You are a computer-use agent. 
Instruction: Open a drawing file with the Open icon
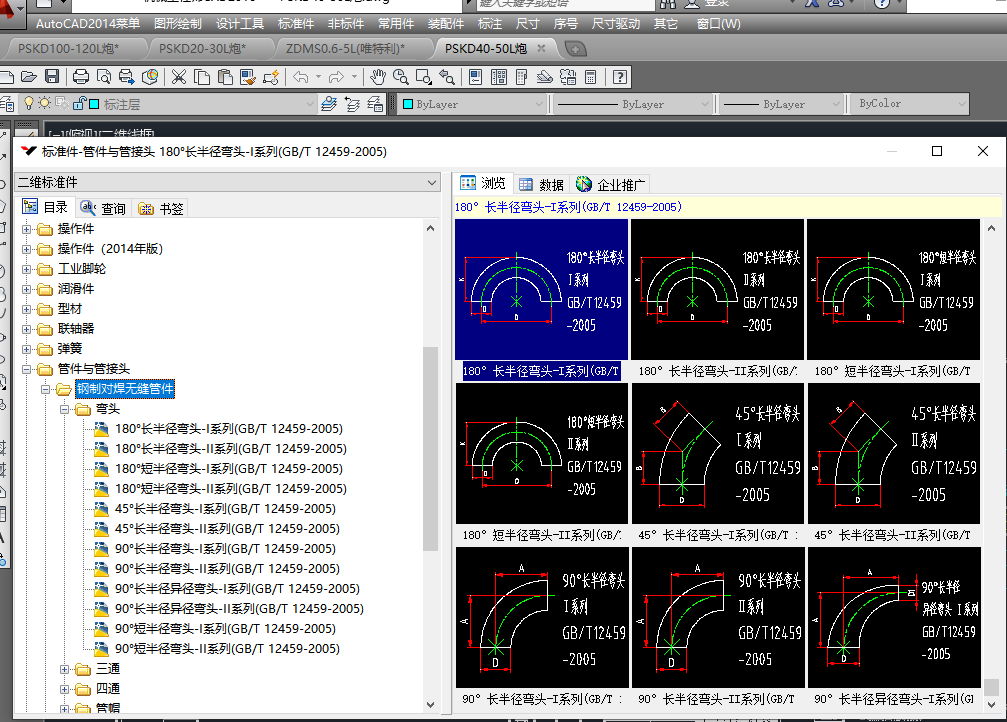[x=29, y=77]
